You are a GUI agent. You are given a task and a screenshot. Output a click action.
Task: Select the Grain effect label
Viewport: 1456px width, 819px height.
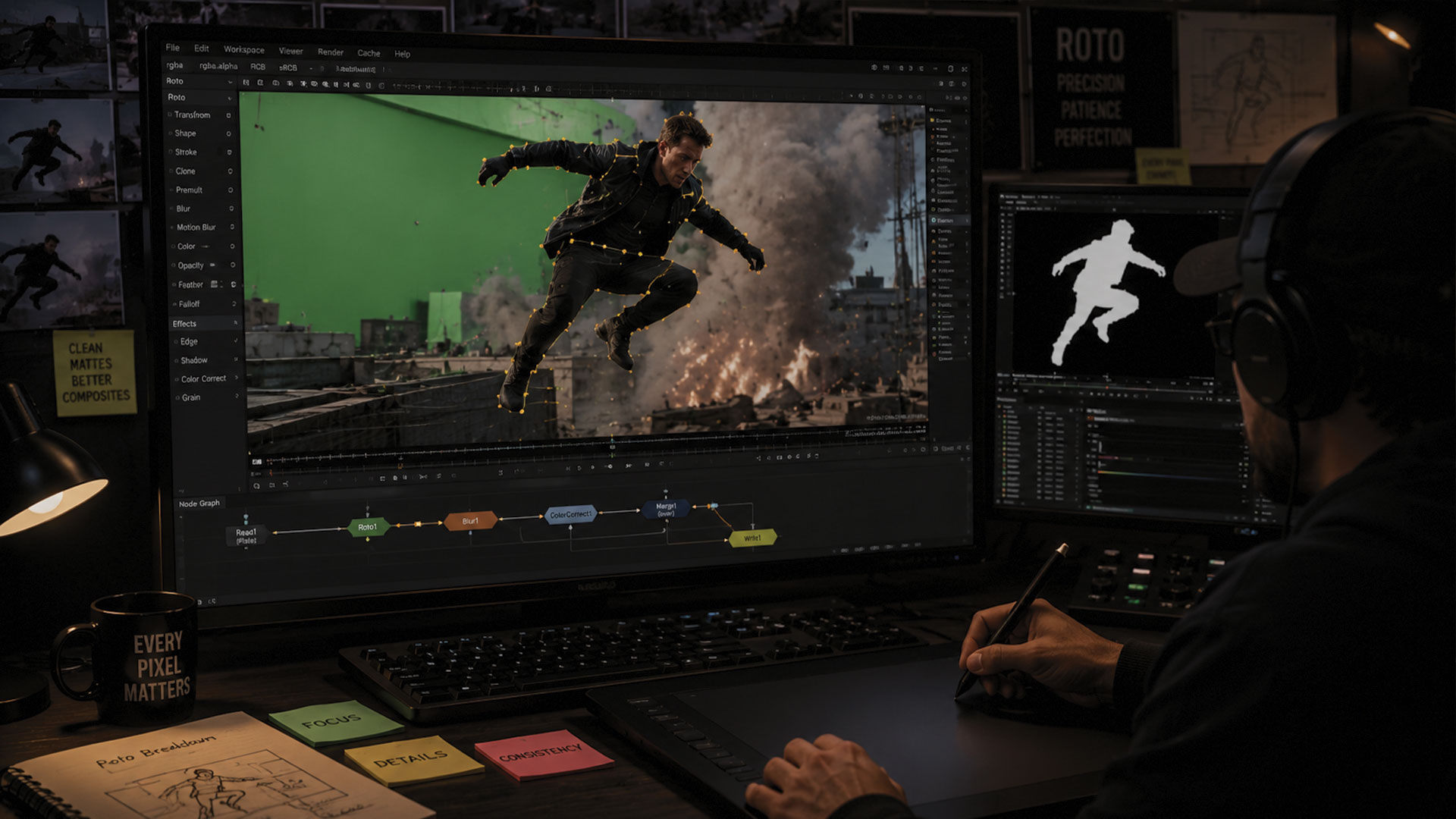tap(191, 397)
